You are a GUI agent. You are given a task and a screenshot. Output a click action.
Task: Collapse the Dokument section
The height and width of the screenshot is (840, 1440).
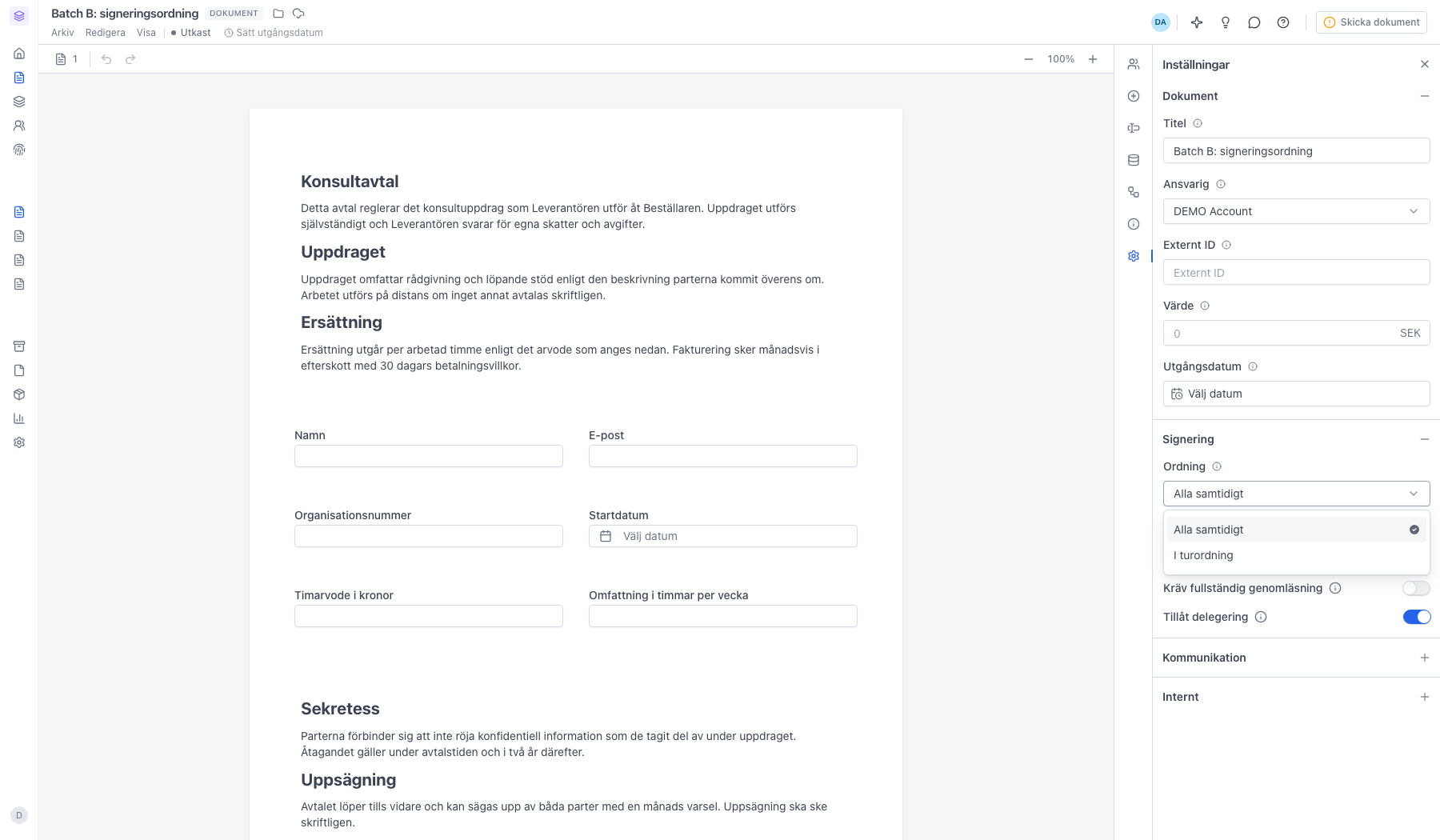click(x=1424, y=96)
